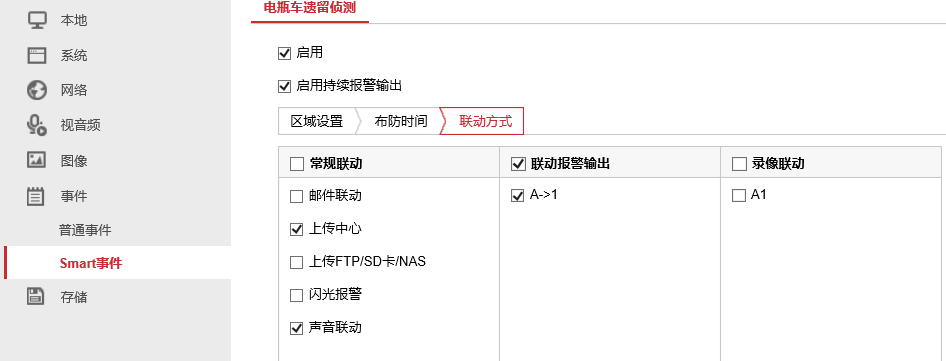The width and height of the screenshot is (946, 361).
Task: Disable 声音联动 checkbox
Action: coord(296,328)
